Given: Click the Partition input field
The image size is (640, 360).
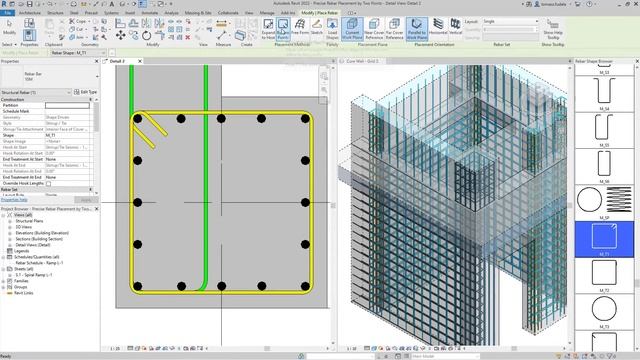Looking at the screenshot, I should tap(67, 105).
